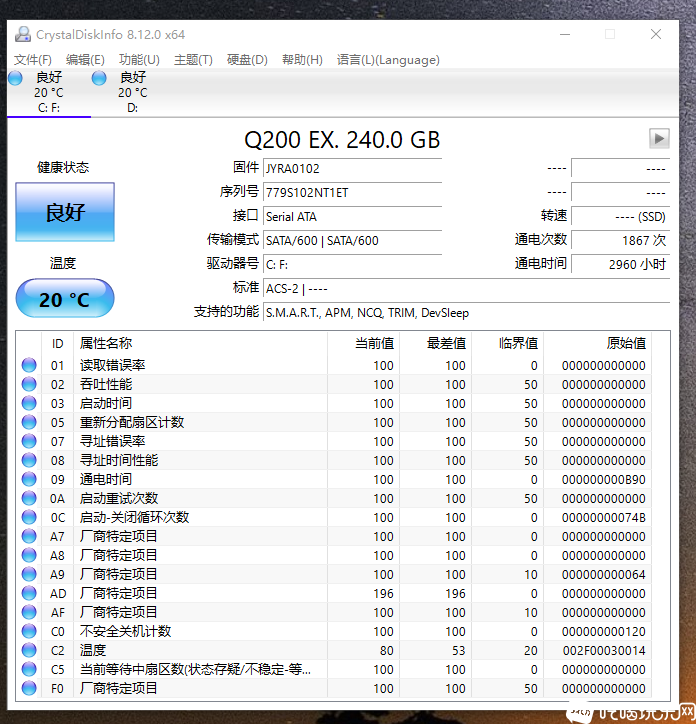The width and height of the screenshot is (696, 724).
Task: Click the blue status orb for disk C: F:
Action: tap(15, 78)
